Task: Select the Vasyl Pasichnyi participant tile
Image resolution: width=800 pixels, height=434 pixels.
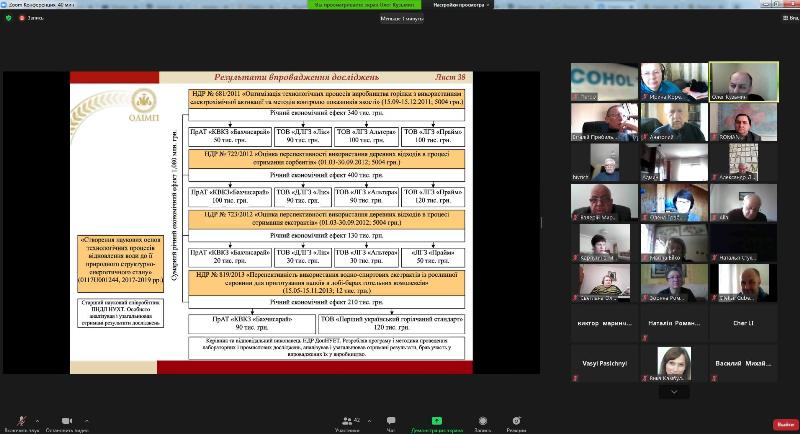Action: coord(604,363)
